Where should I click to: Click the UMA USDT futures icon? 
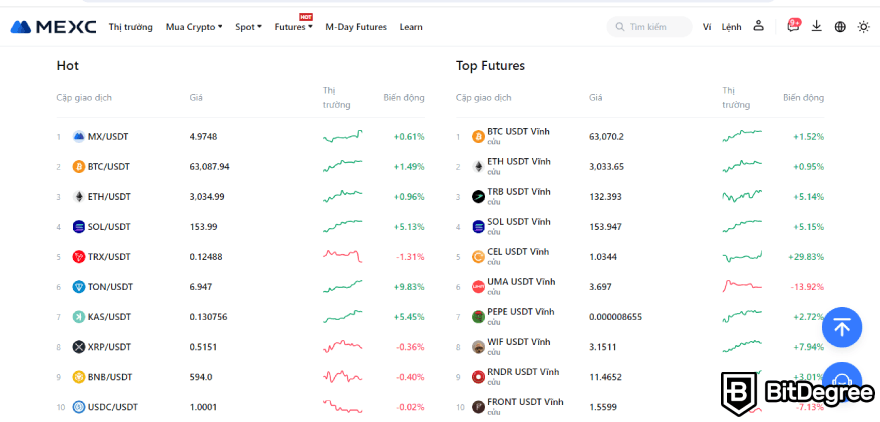click(x=478, y=287)
